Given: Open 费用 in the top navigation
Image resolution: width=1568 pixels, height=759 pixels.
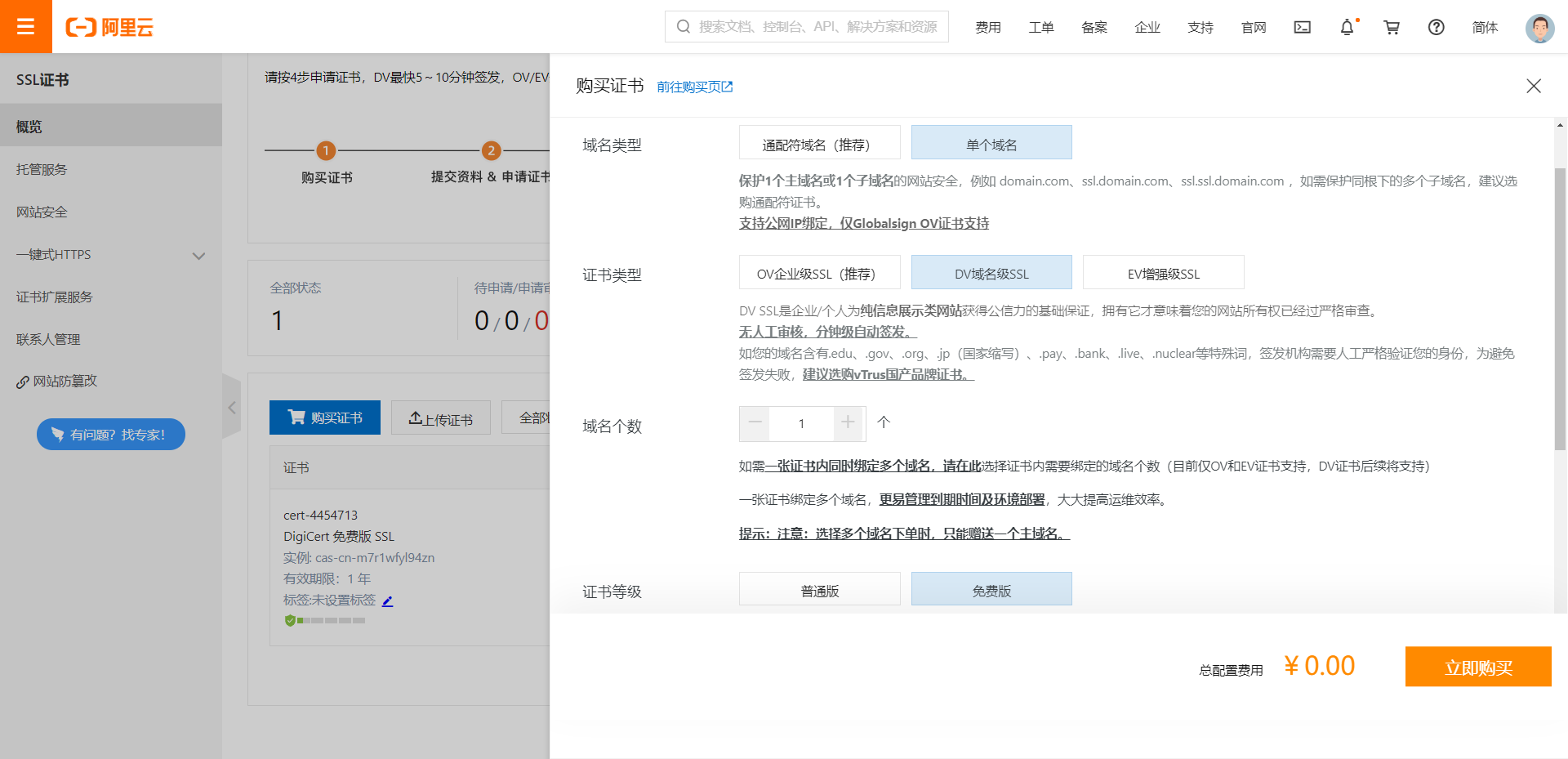Looking at the screenshot, I should pyautogui.click(x=987, y=27).
